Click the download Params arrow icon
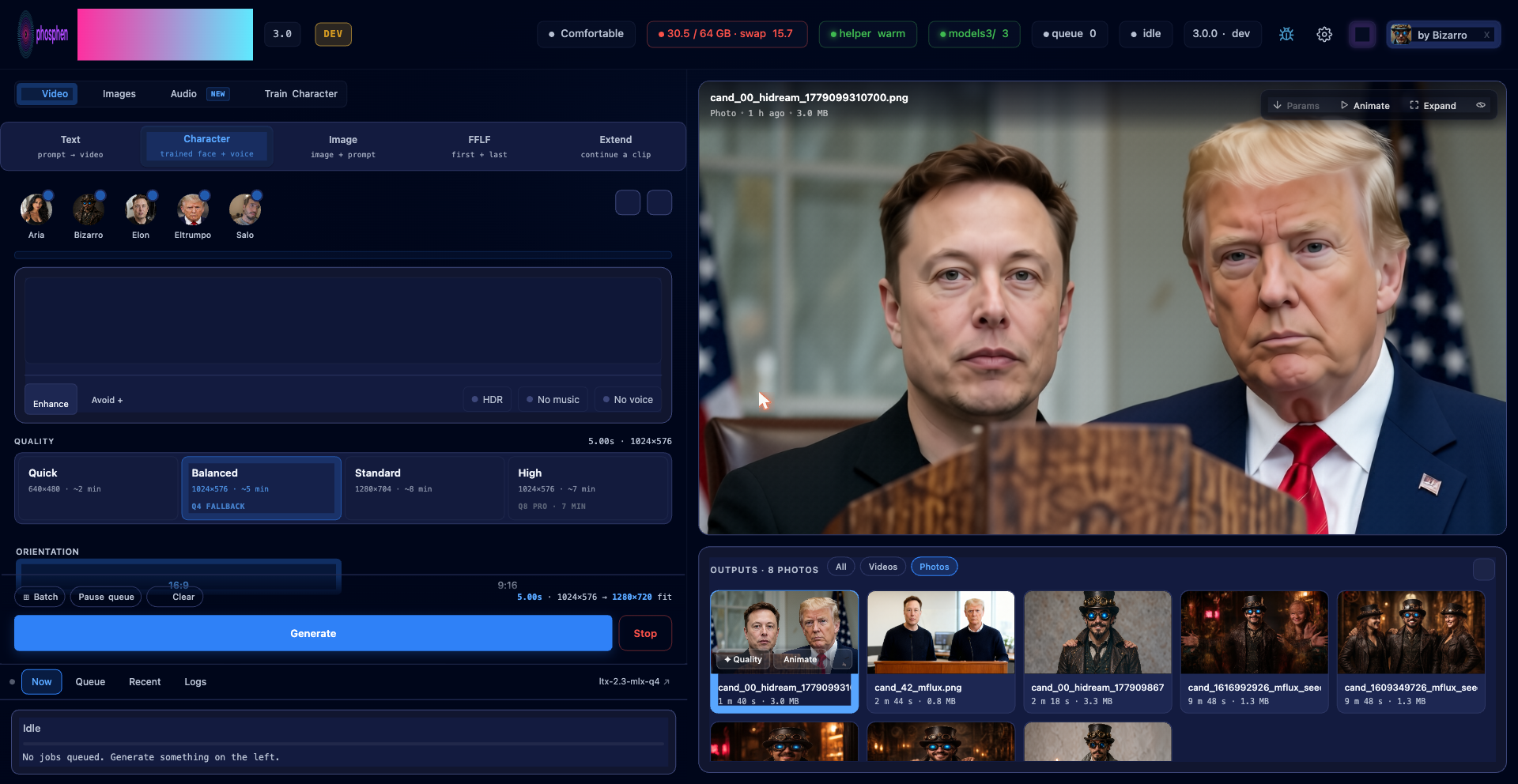The height and width of the screenshot is (784, 1518). click(x=1277, y=105)
